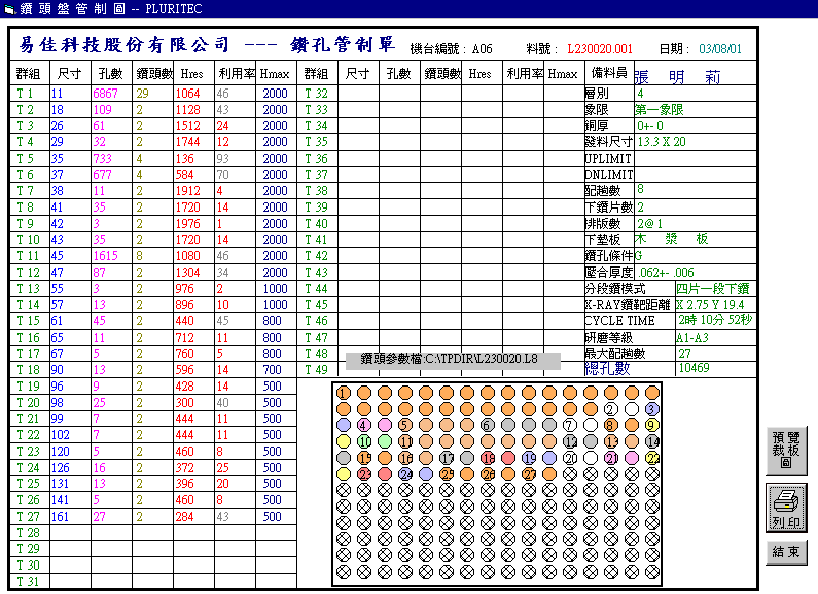Click the application icon in the title bar
This screenshot has width=818, height=594.
pyautogui.click(x=9, y=9)
